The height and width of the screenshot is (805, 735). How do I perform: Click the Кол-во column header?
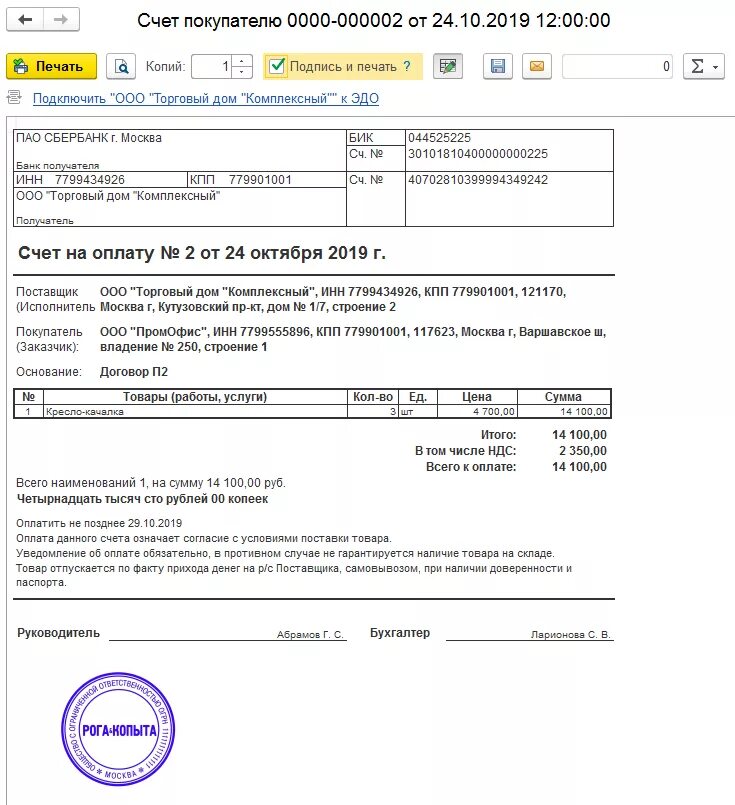[x=373, y=397]
